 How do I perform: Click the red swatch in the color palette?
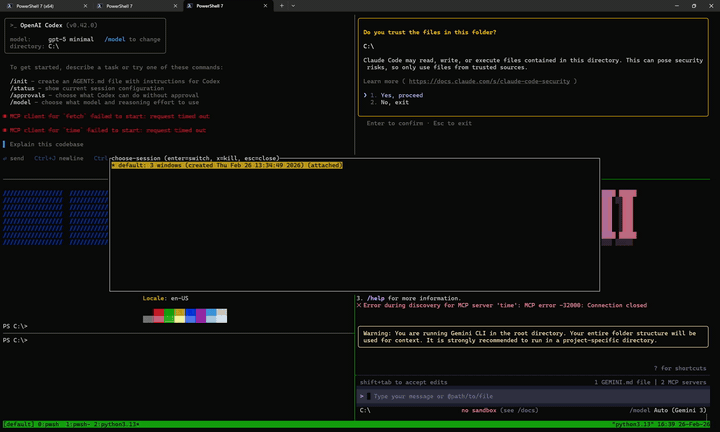click(158, 312)
